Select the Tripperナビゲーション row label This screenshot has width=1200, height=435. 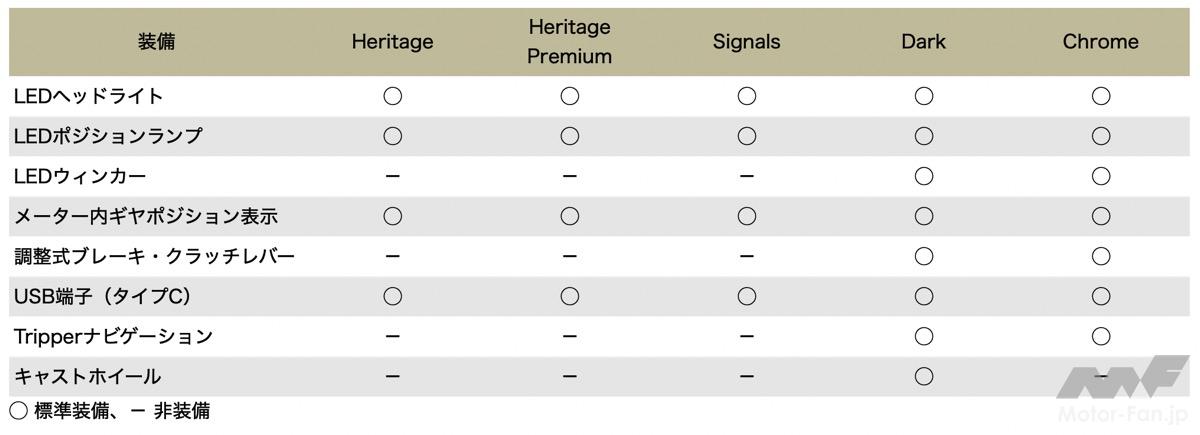coord(113,337)
